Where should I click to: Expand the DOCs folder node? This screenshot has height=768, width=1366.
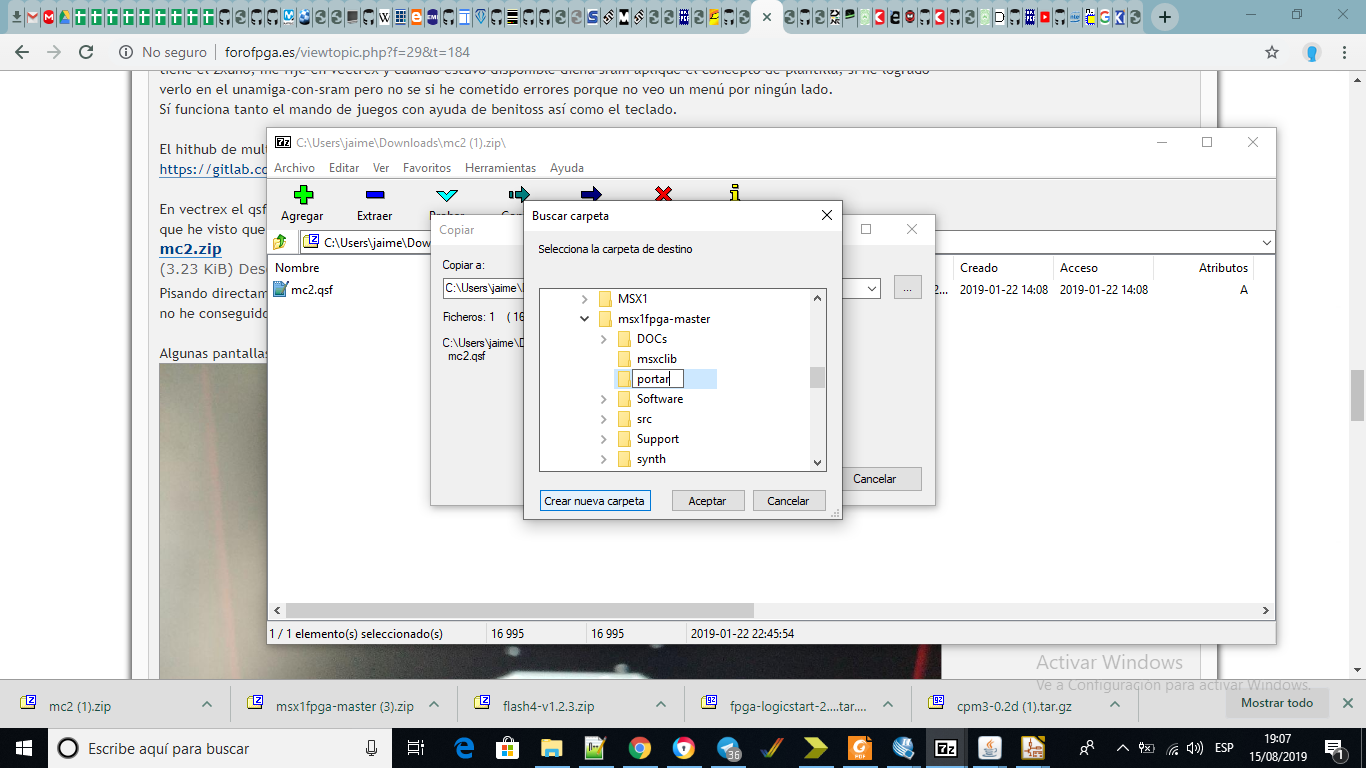tap(604, 339)
